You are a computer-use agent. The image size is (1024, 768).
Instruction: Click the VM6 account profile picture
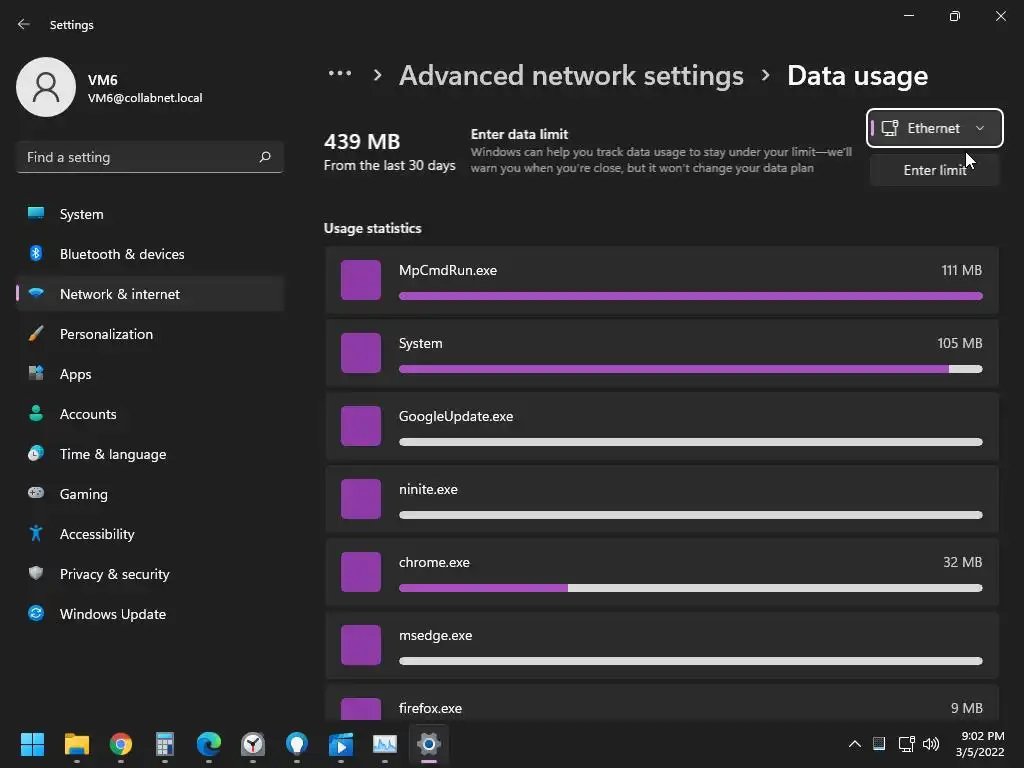click(x=46, y=87)
